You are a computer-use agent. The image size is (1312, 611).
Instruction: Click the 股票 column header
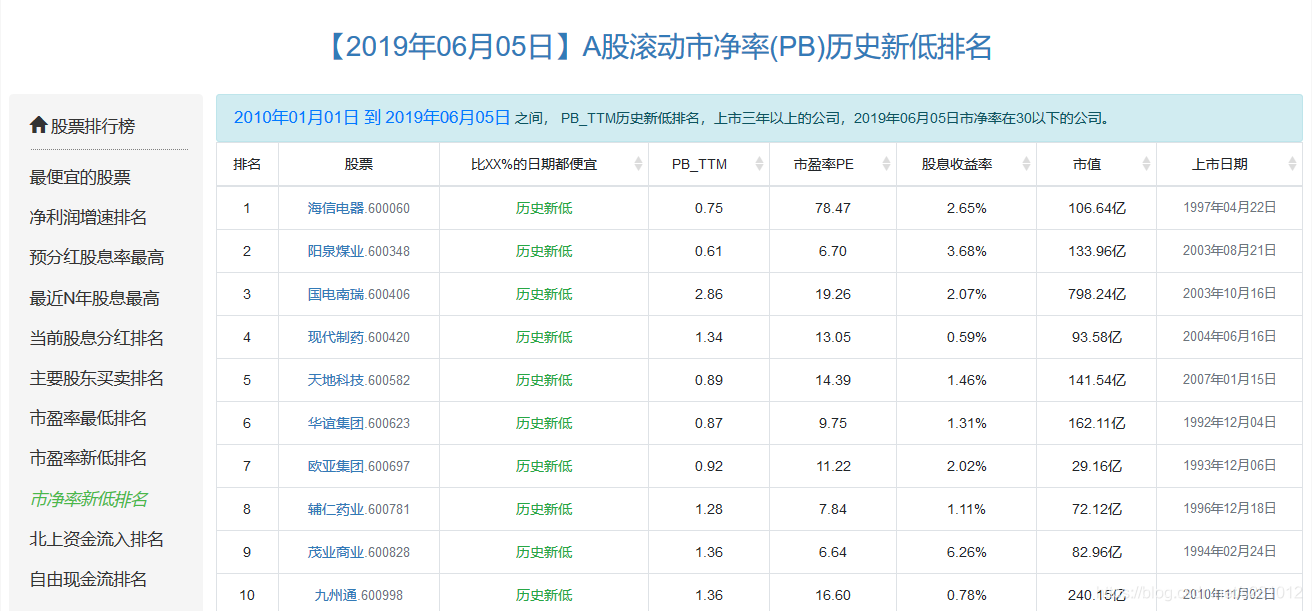(x=359, y=164)
